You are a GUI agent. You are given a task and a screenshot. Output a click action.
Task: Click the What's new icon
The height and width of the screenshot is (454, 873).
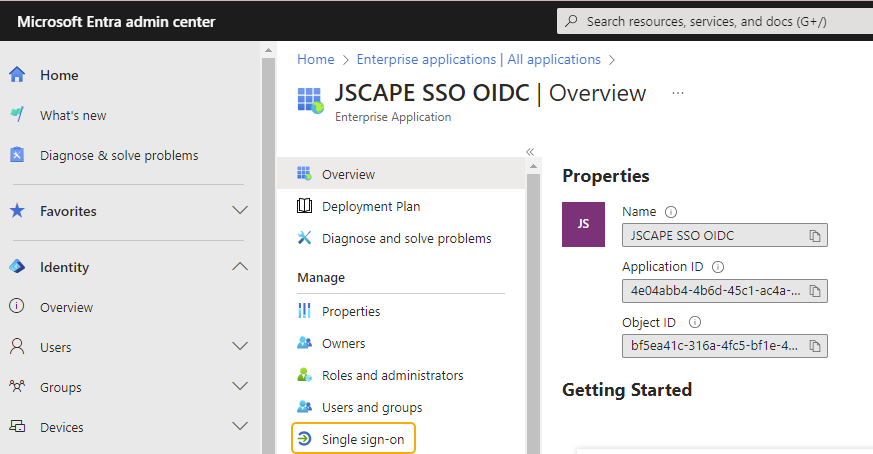point(17,115)
